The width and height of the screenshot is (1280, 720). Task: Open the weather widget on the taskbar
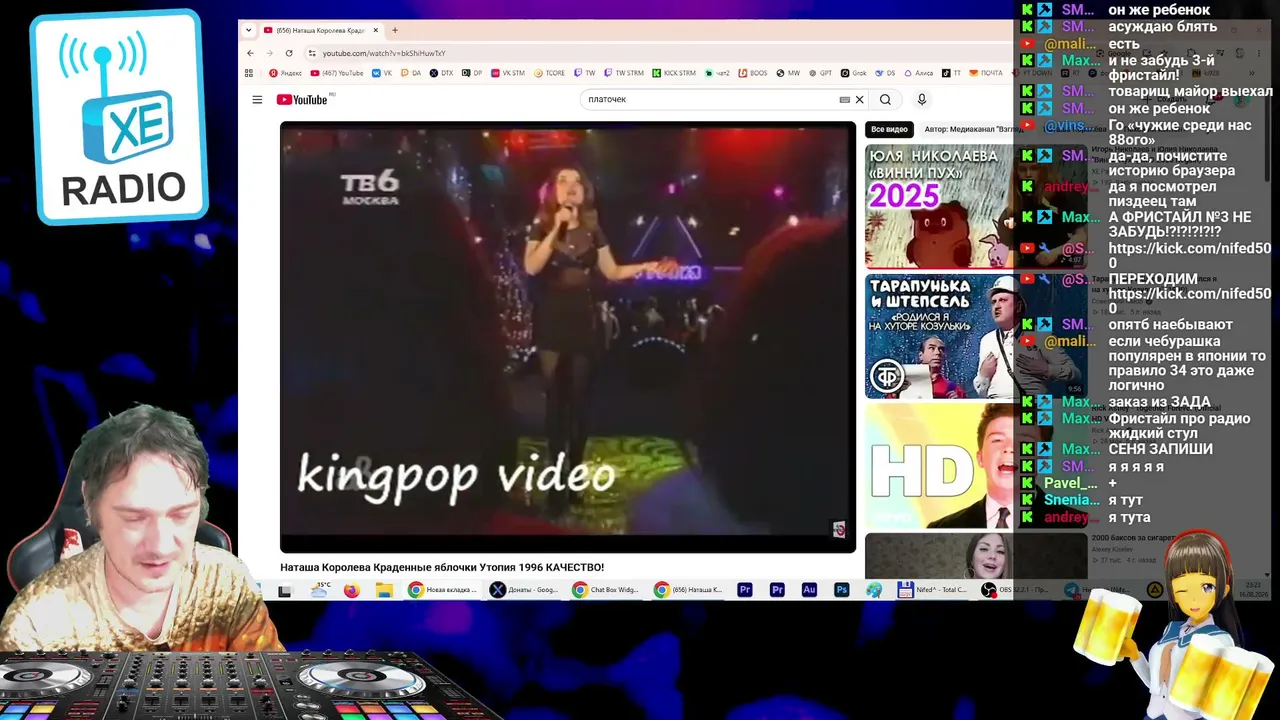[321, 590]
